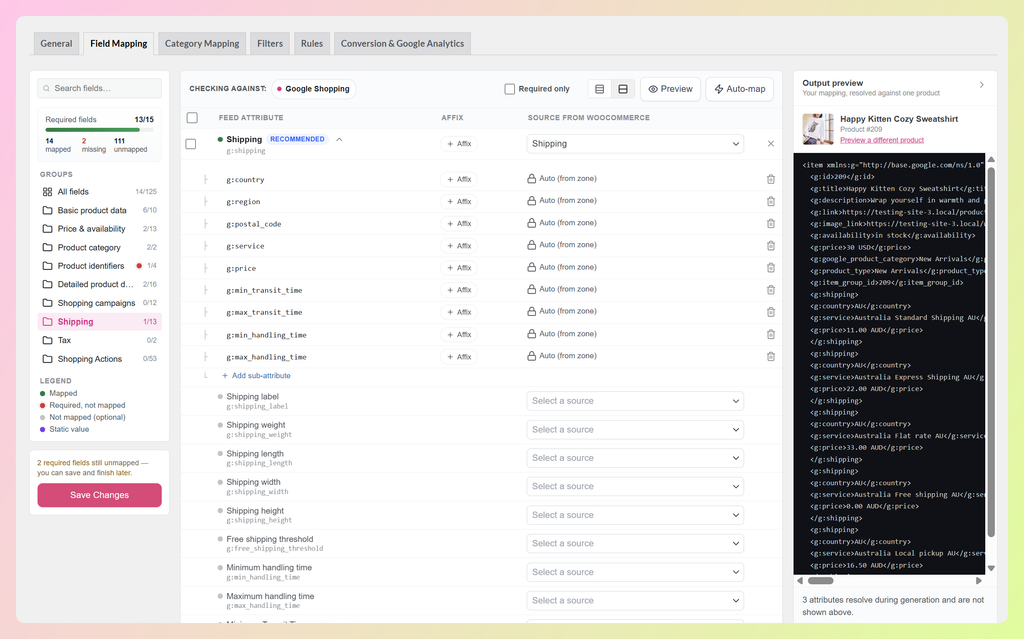
Task: Click the Happy Kitten sweatshirt thumbnail
Action: point(818,129)
